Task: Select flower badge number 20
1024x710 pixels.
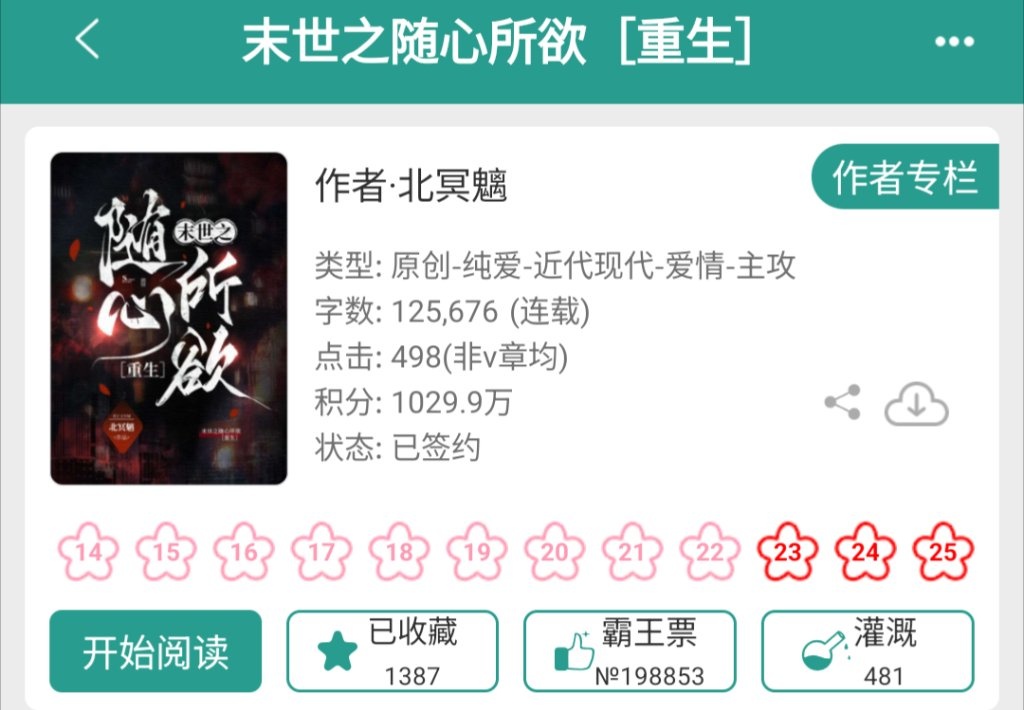Action: tap(554, 552)
